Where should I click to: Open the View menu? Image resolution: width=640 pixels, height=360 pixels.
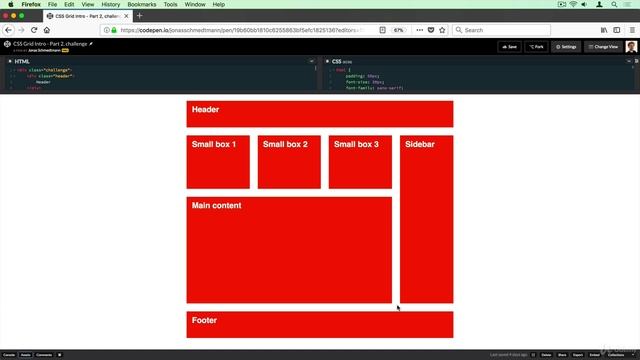pos(87,4)
